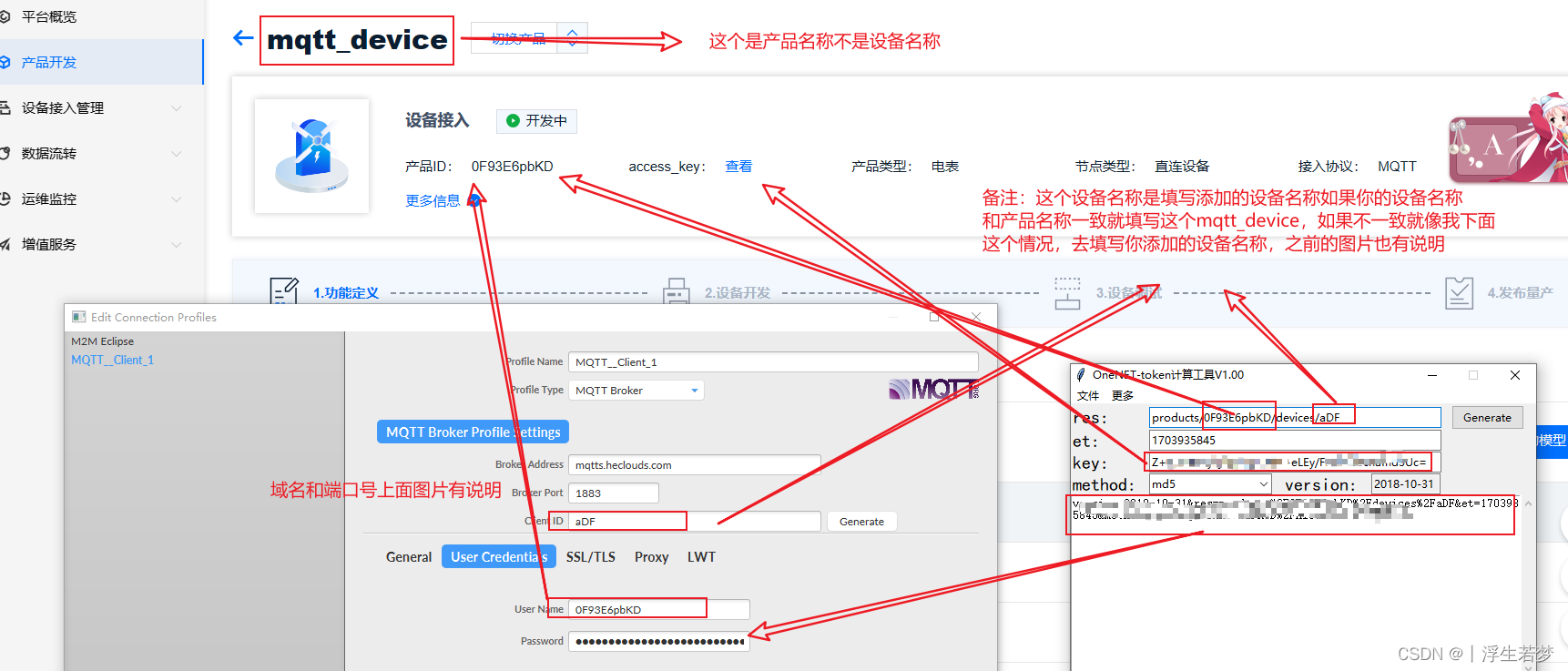Click the version field 2018-10-31

coord(1405,483)
